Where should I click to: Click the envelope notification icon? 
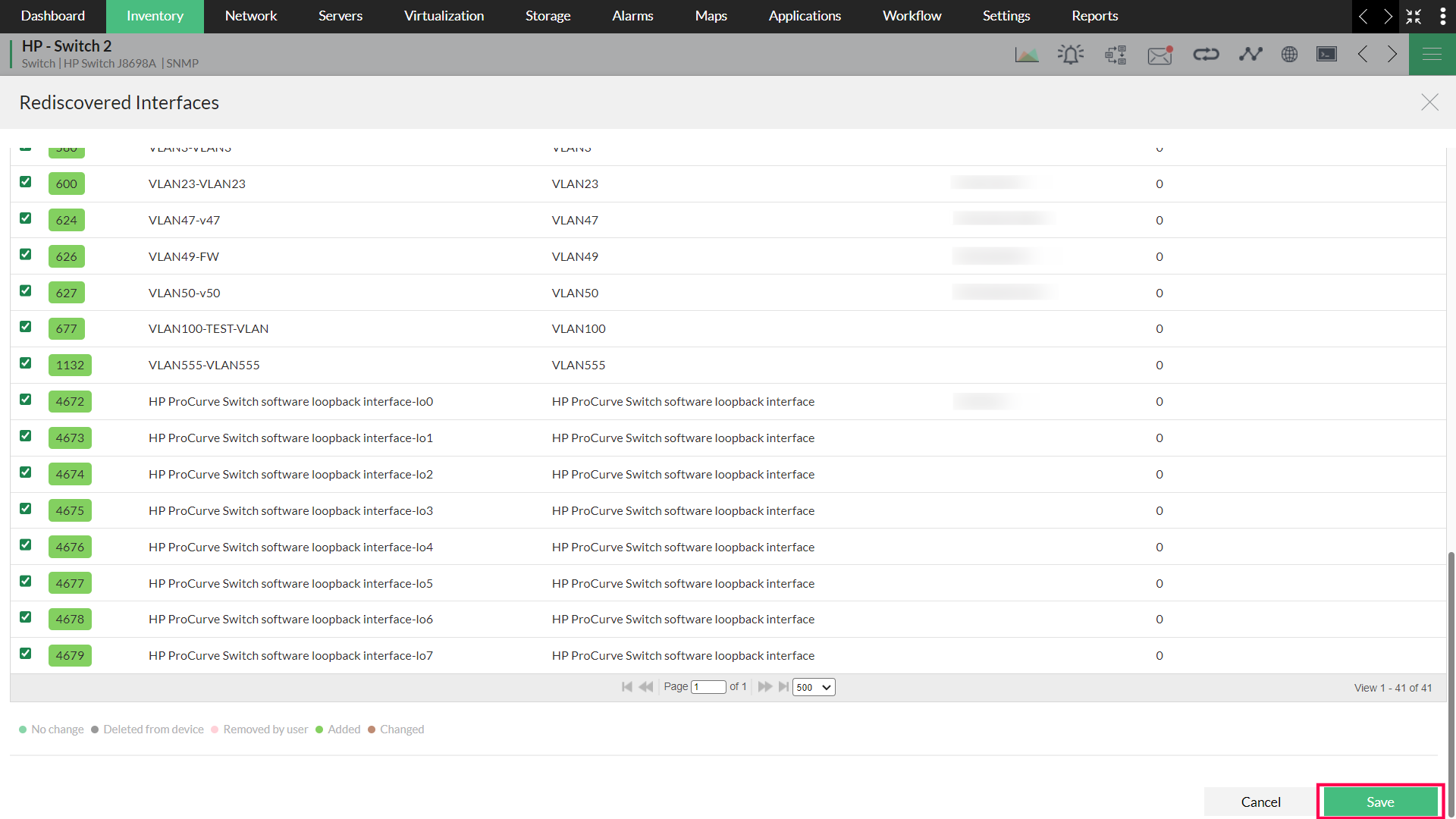(x=1159, y=55)
